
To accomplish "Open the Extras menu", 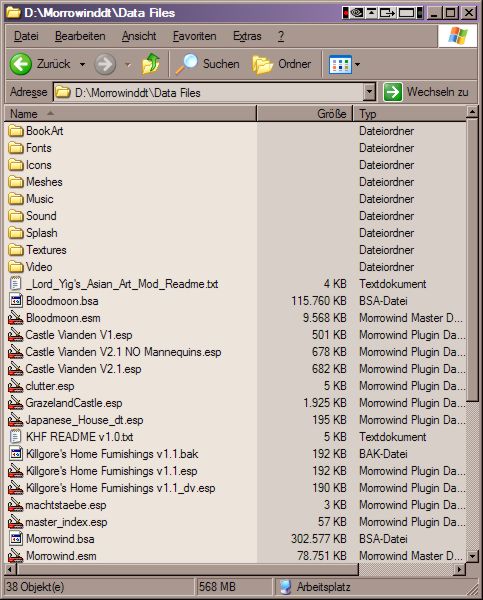I will (x=247, y=36).
